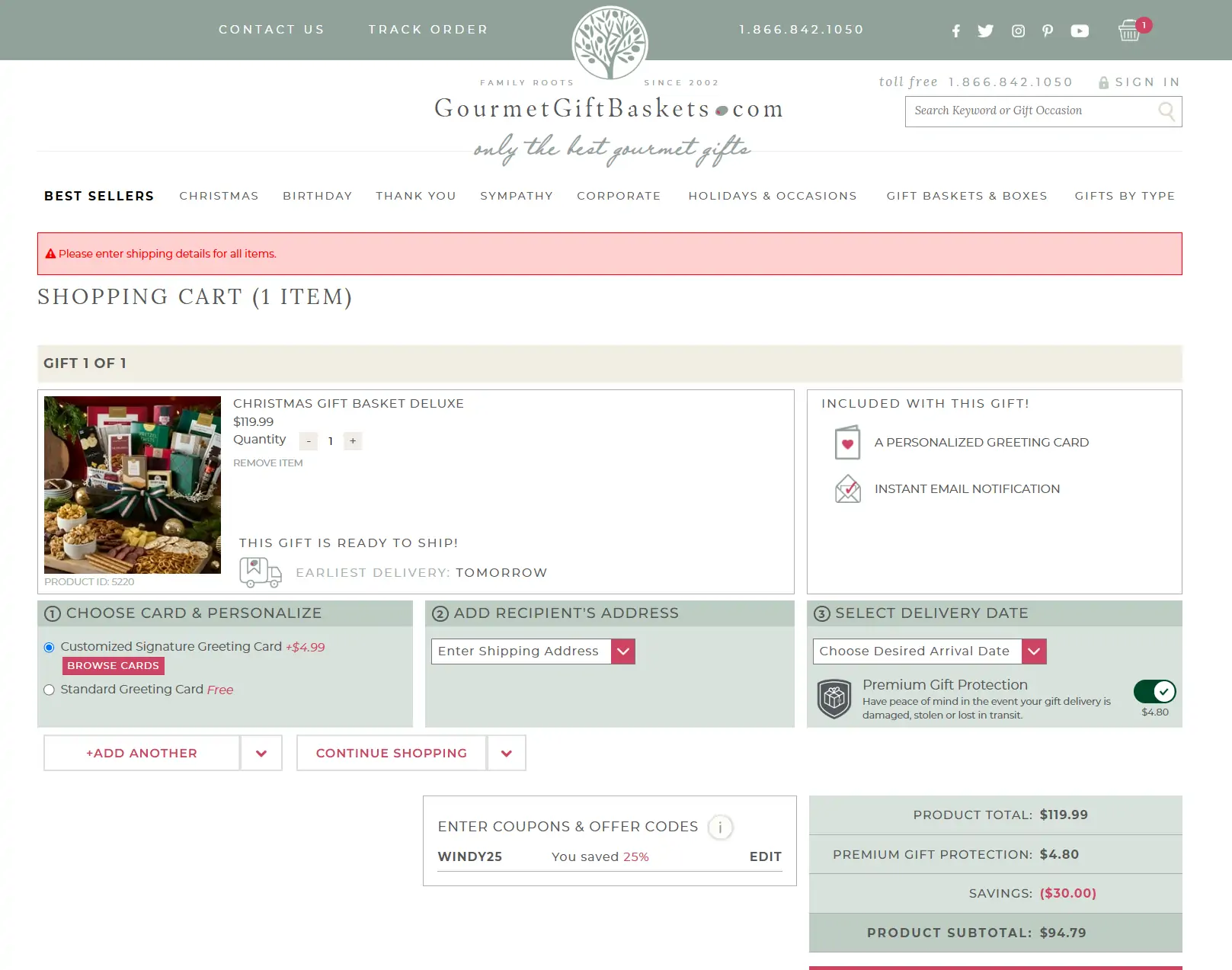Open the YouTube channel icon

(x=1080, y=30)
